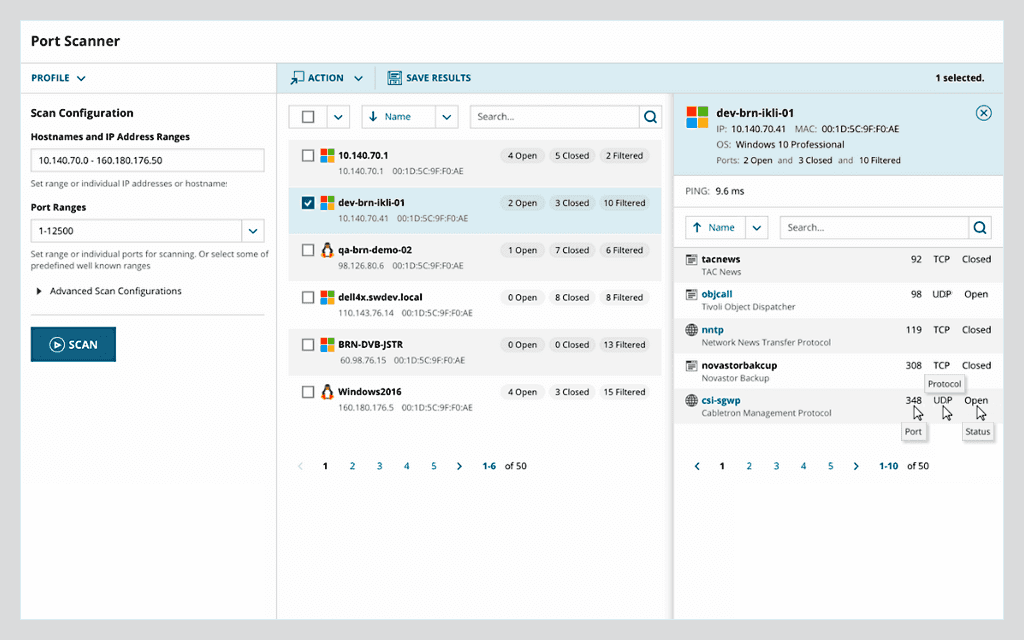The width and height of the screenshot is (1024, 640).
Task: Expand Advanced Scan Configurations
Action: coord(40,291)
